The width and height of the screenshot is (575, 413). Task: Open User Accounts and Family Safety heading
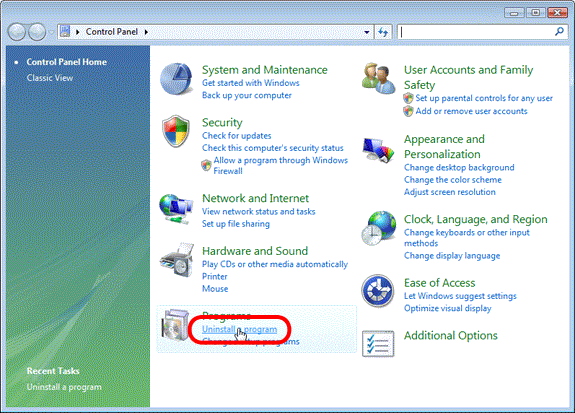[468, 77]
